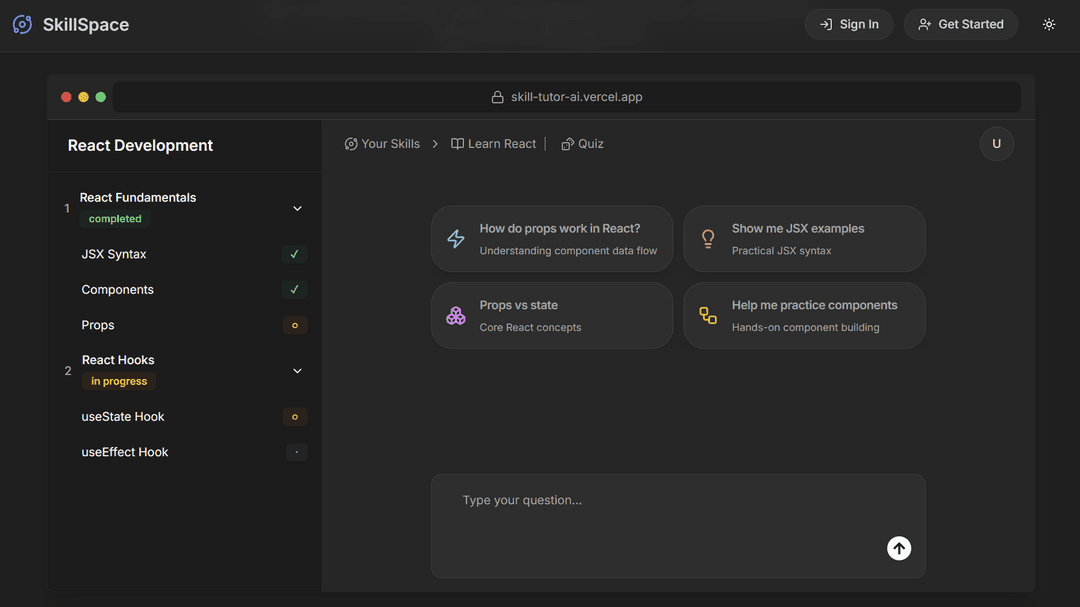Click the SkillSpace logo icon
Image resolution: width=1080 pixels, height=607 pixels.
coord(22,24)
